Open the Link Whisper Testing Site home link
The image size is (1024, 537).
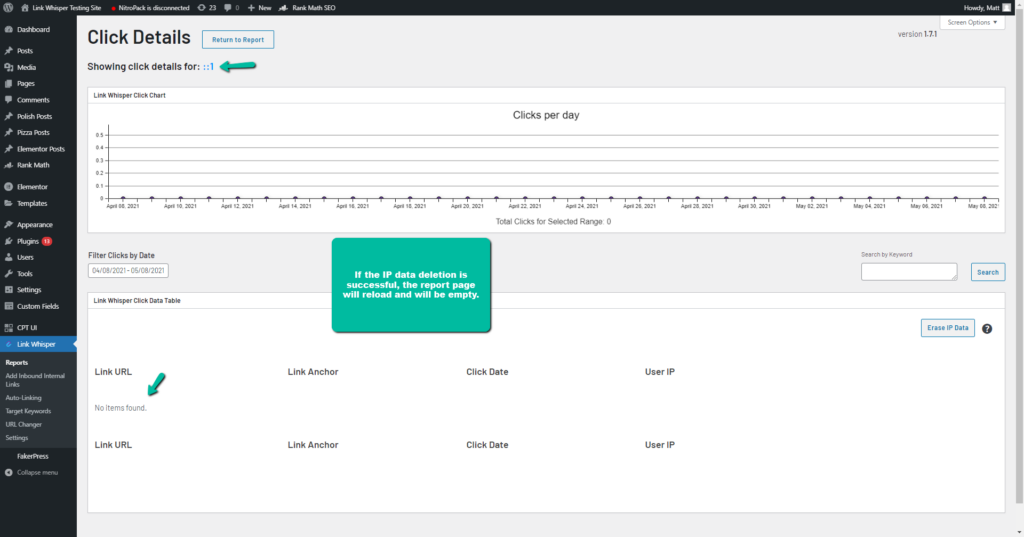[x=61, y=8]
